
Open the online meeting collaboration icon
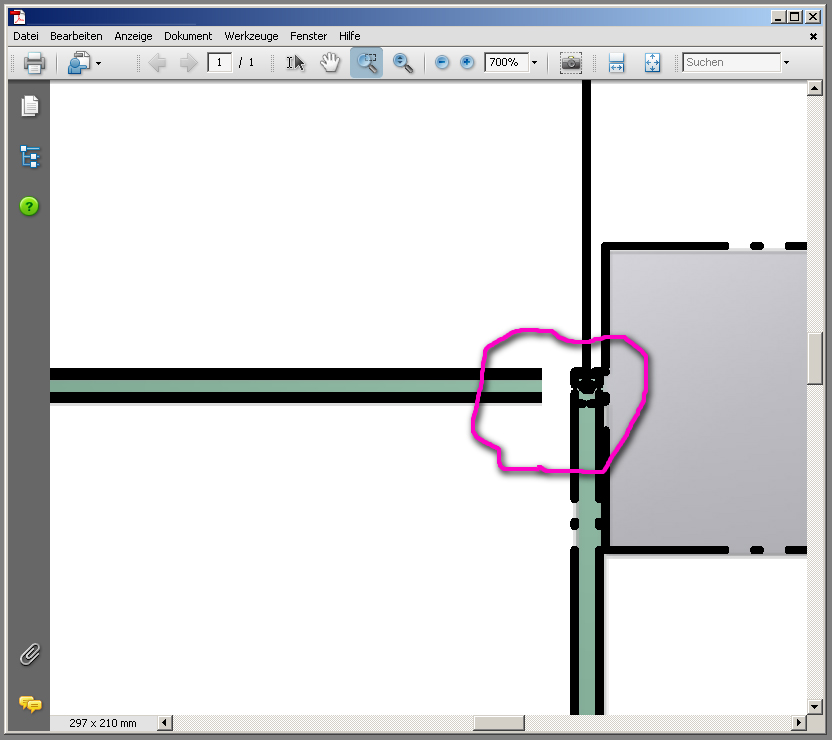[80, 63]
